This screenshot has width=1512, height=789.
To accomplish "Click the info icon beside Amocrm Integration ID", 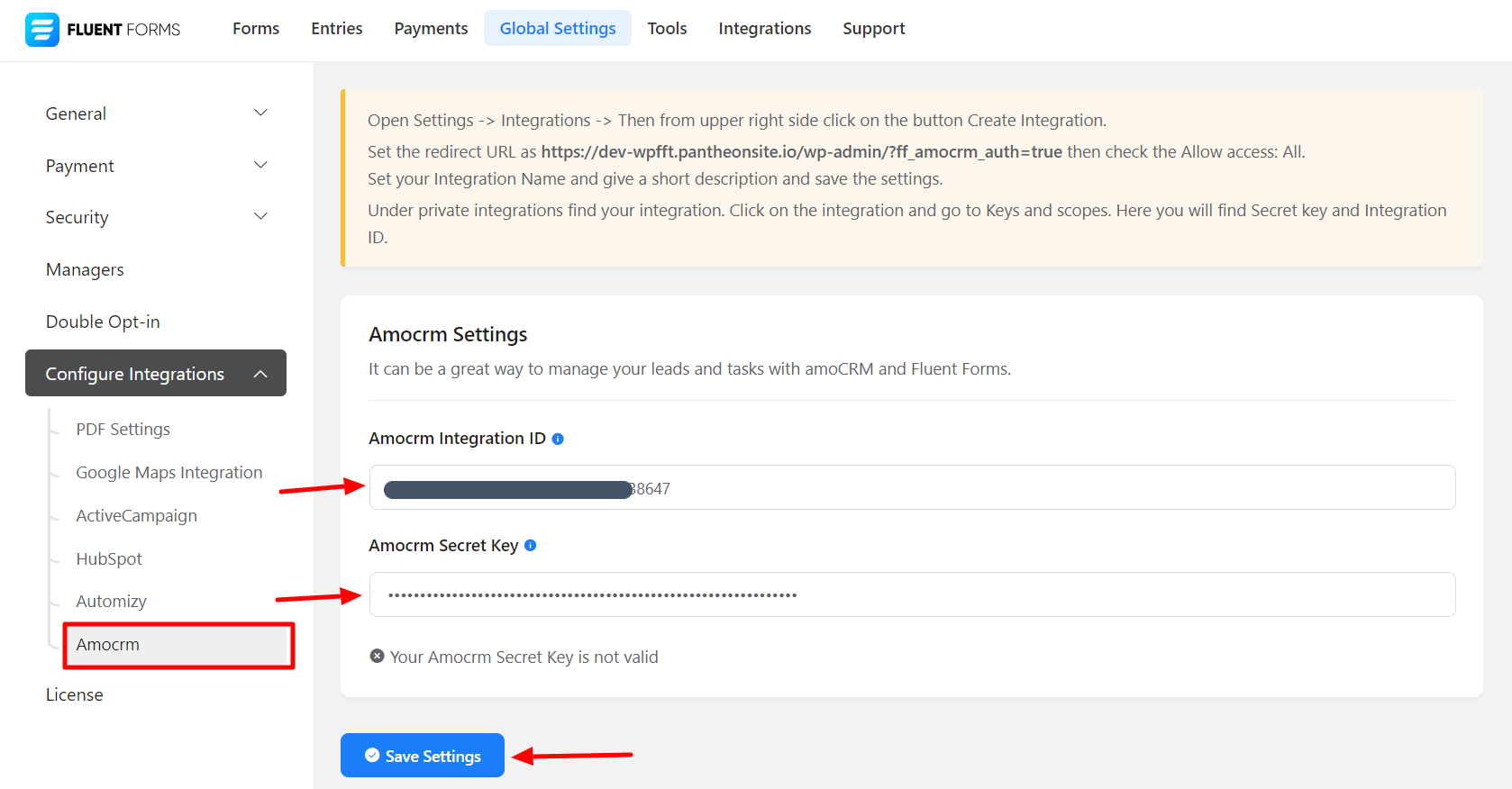I will (x=558, y=439).
